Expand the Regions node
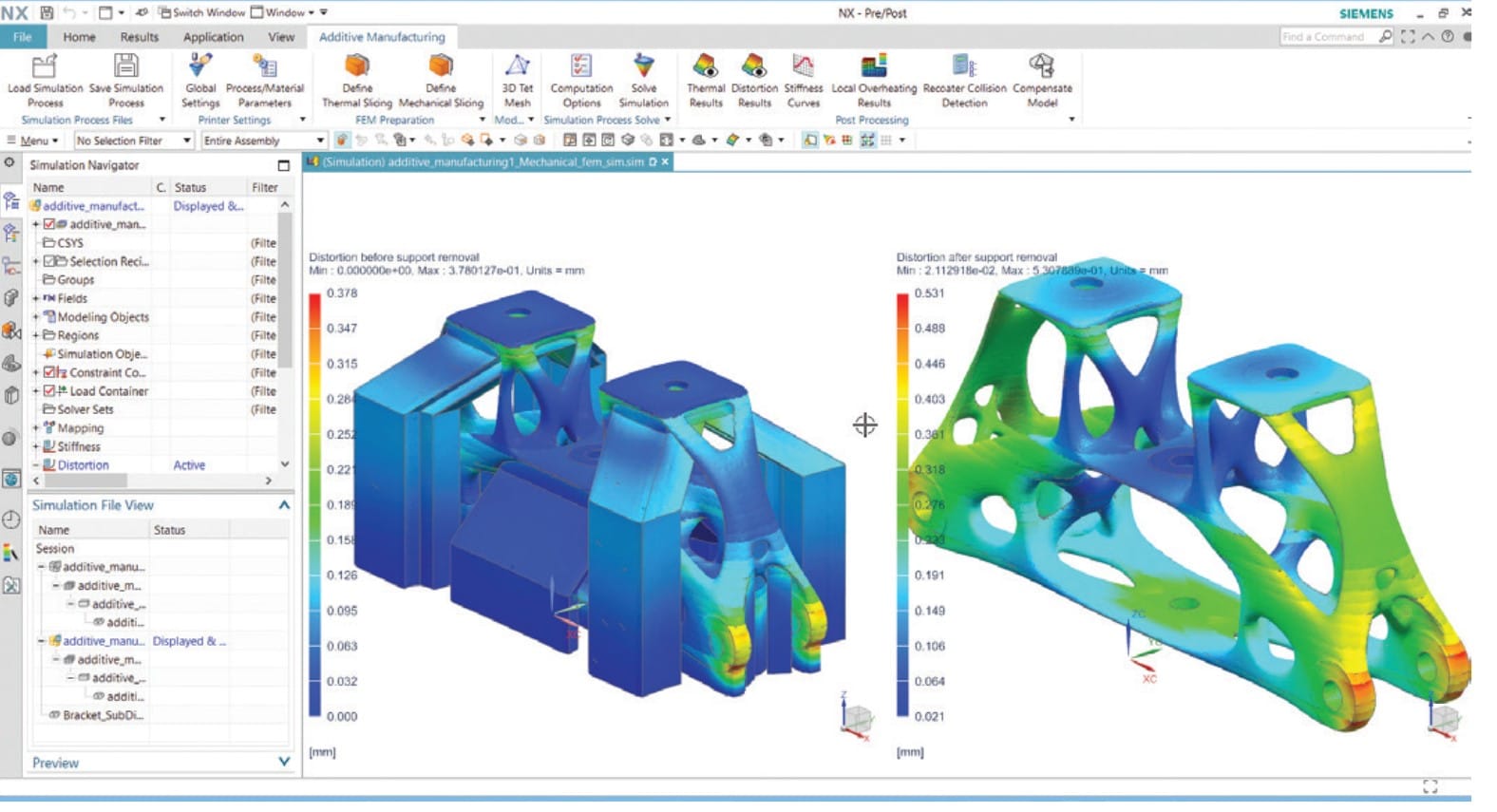Viewport: 1497px width, 812px height. [x=36, y=335]
